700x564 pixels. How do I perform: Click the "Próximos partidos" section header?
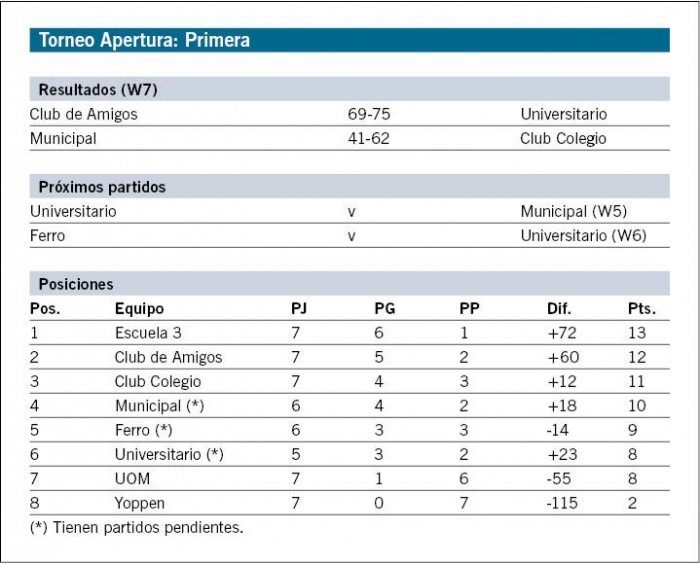(102, 187)
